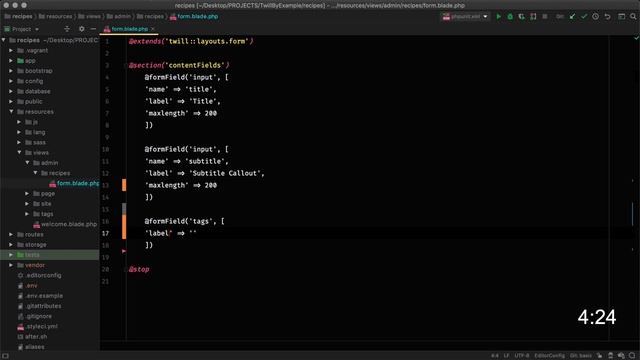This screenshot has height=360, width=640.
Task: Click the @stop directive on line 20
Action: coord(139,269)
